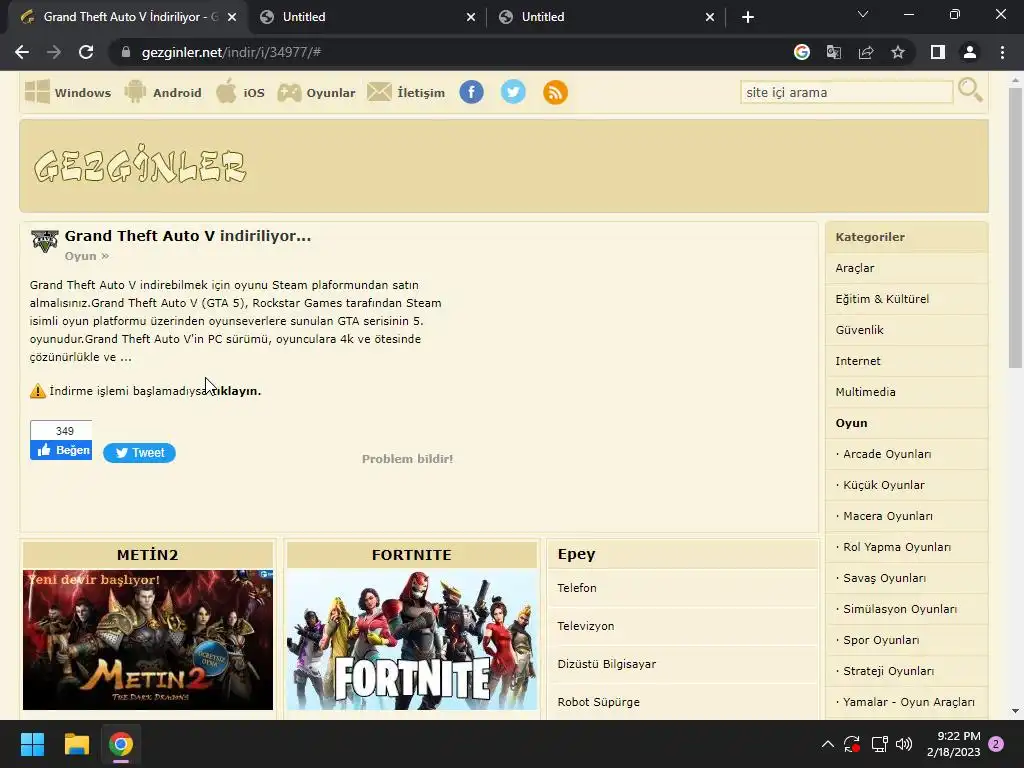Open File Explorer from the taskbar

pyautogui.click(x=76, y=744)
